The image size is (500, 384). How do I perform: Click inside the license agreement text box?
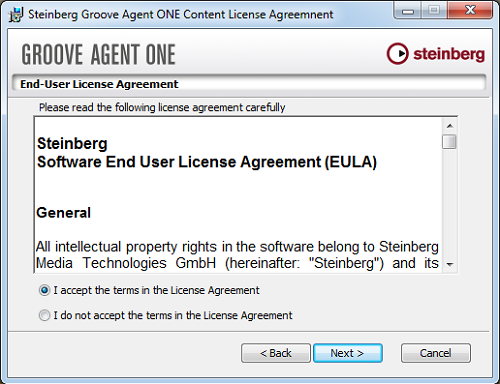coord(238,195)
